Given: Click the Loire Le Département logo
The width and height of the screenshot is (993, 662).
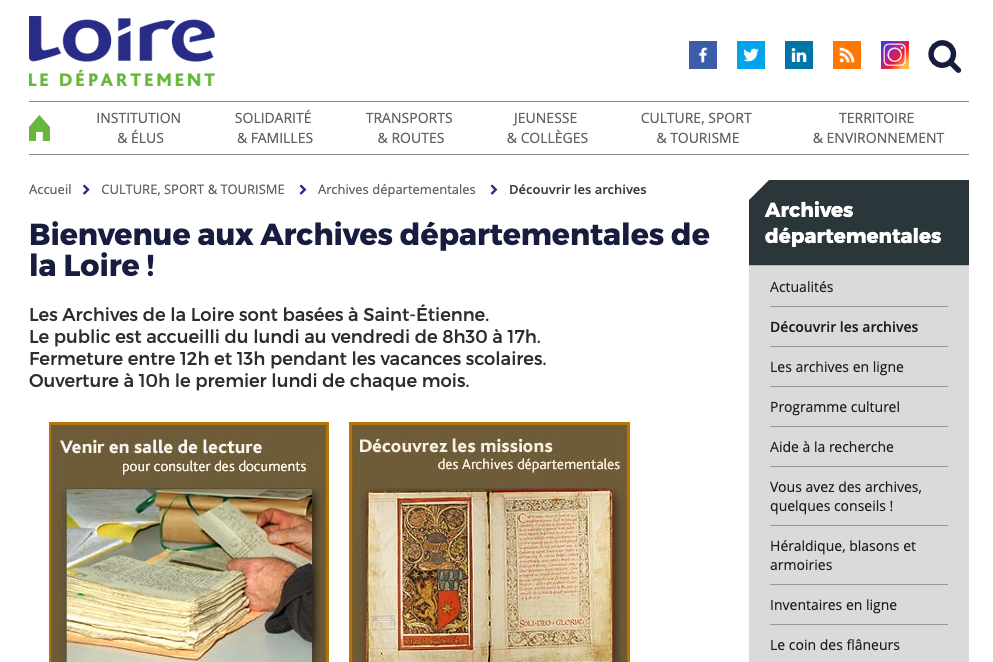Looking at the screenshot, I should click(122, 51).
